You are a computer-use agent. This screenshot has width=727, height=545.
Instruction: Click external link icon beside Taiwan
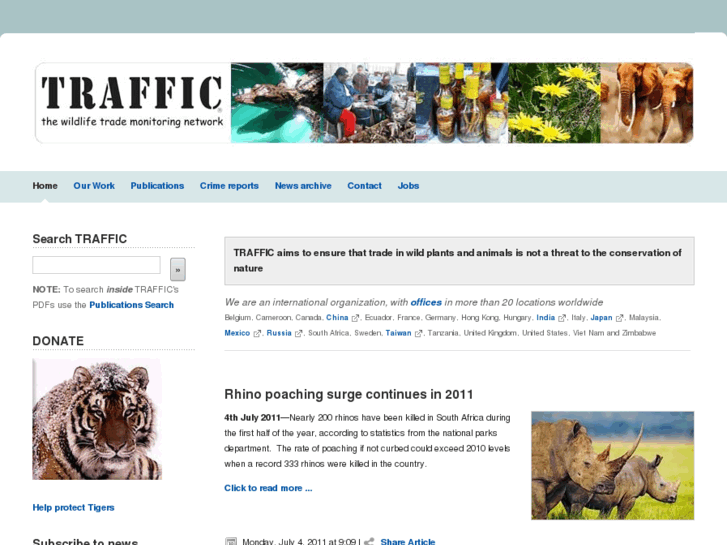coord(418,333)
